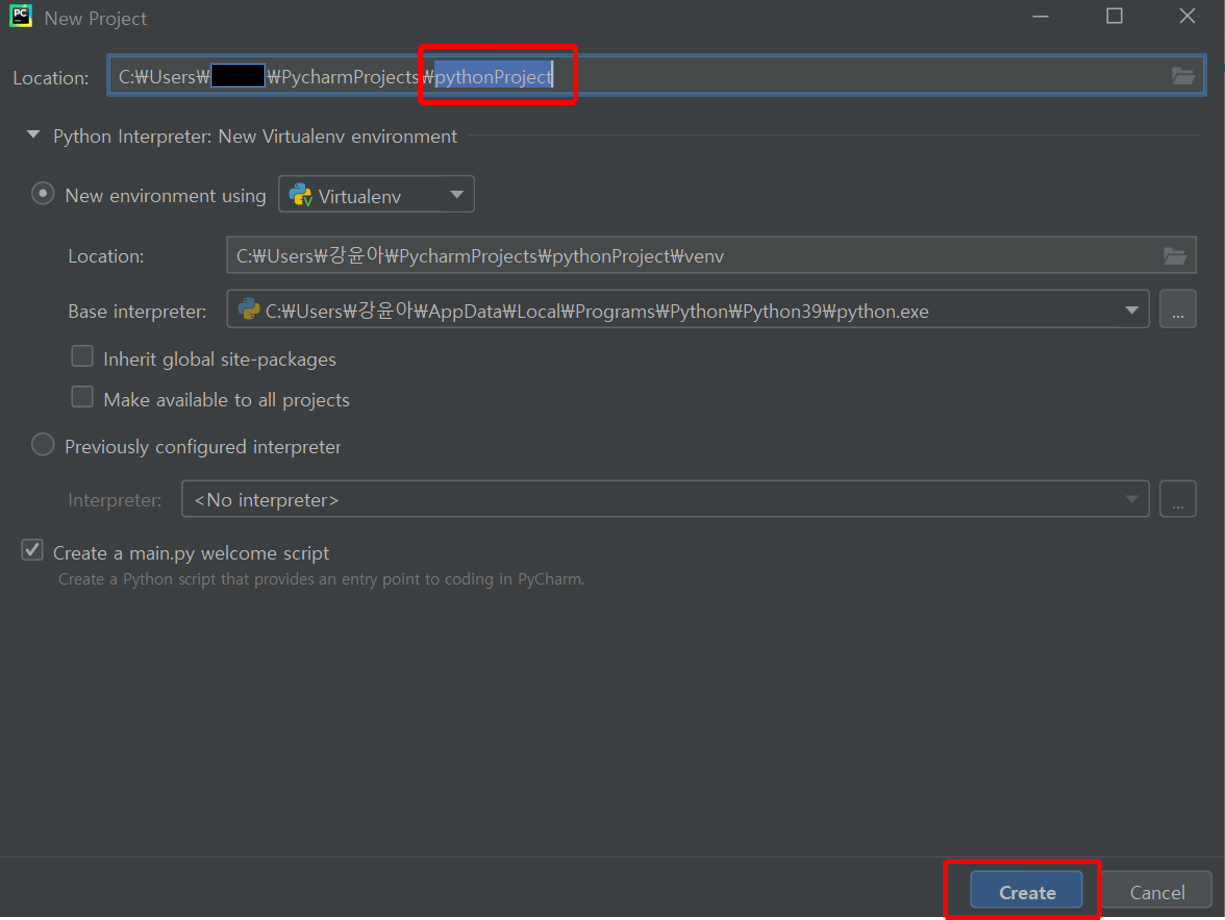Click the 'Base interpreter:' label
The height and width of the screenshot is (920, 1225).
pos(137,311)
